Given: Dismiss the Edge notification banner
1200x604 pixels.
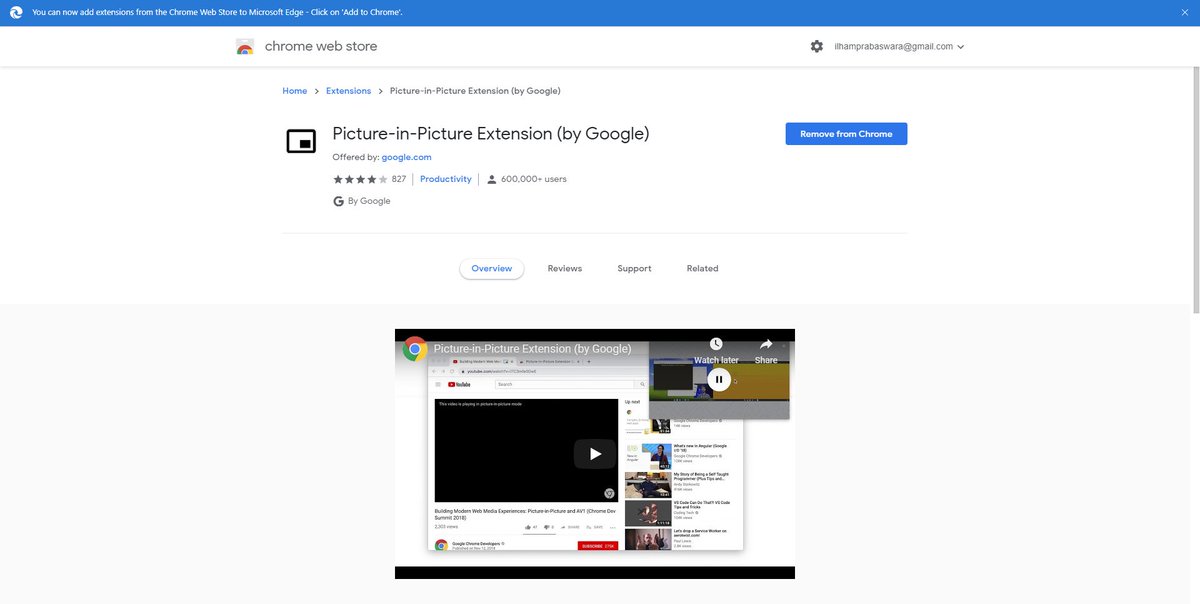Looking at the screenshot, I should pos(1184,12).
